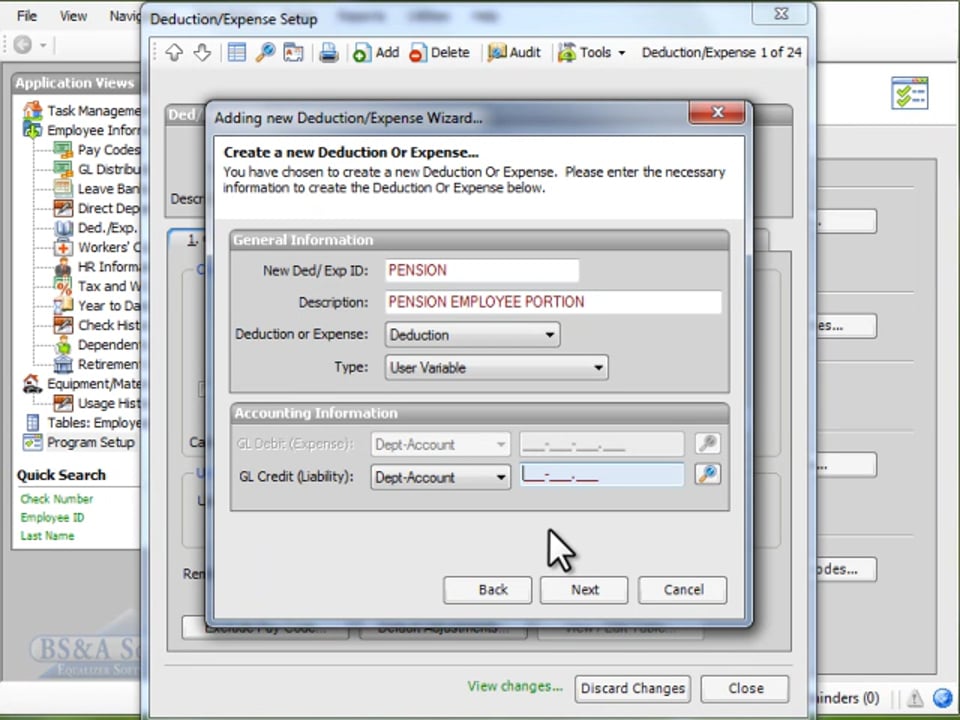Open the View menu

point(73,16)
